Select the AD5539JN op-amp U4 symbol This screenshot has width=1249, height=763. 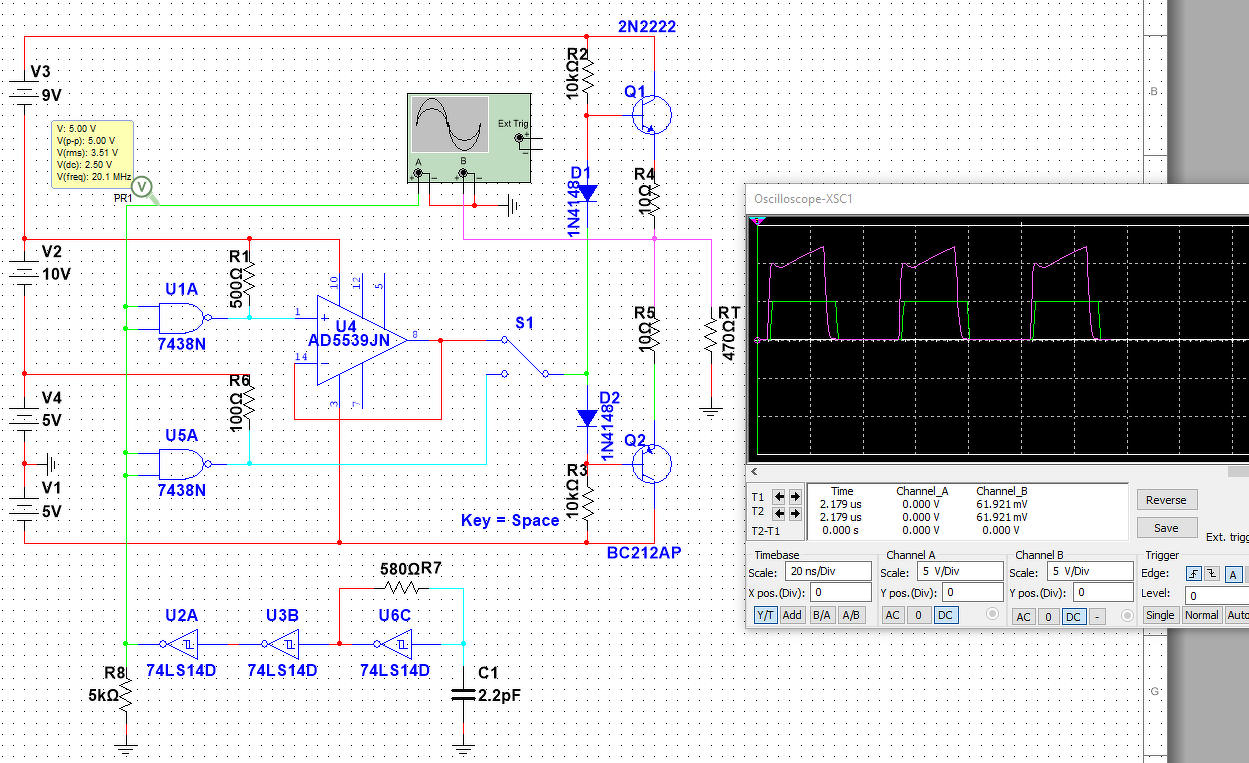360,340
